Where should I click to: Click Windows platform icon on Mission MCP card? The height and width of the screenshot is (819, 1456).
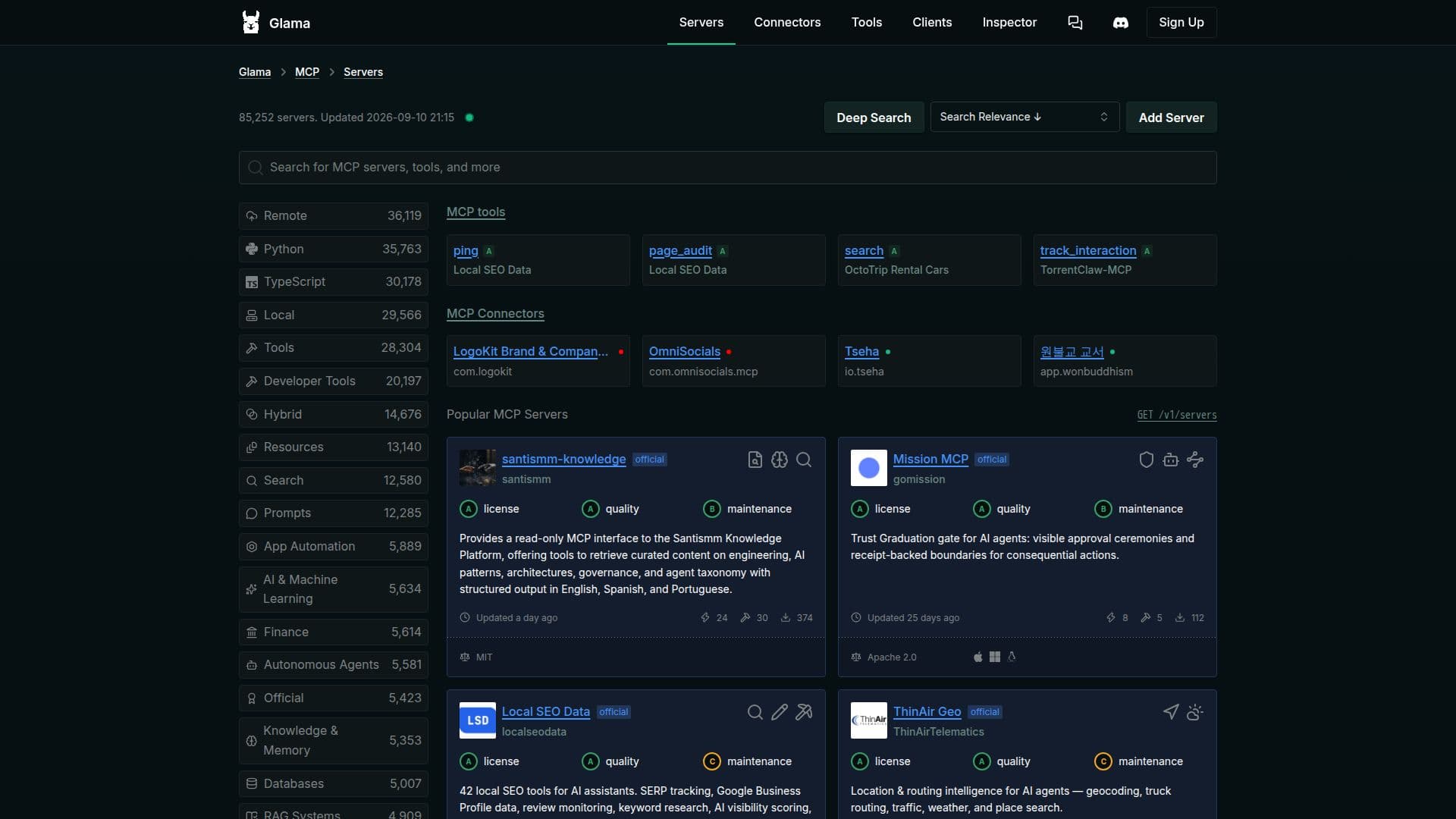[x=995, y=657]
